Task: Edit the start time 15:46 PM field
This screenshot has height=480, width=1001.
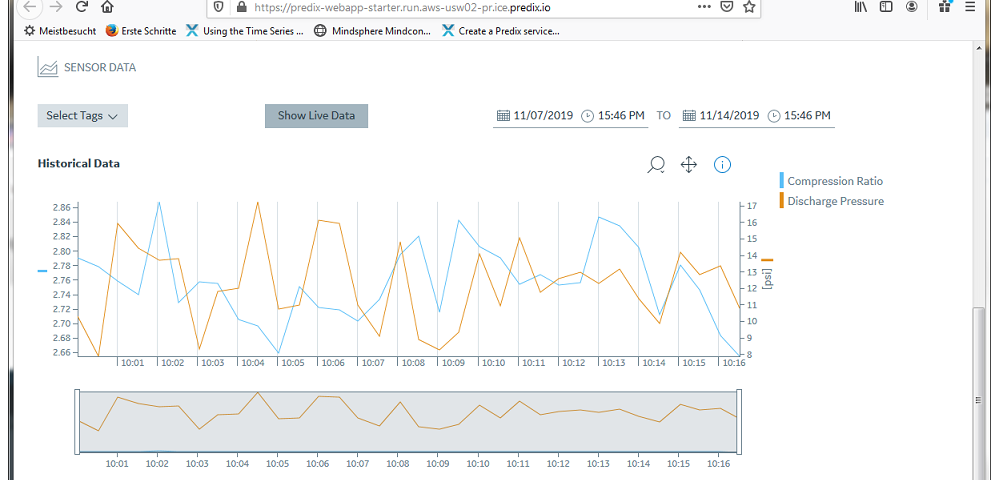Action: pyautogui.click(x=621, y=116)
